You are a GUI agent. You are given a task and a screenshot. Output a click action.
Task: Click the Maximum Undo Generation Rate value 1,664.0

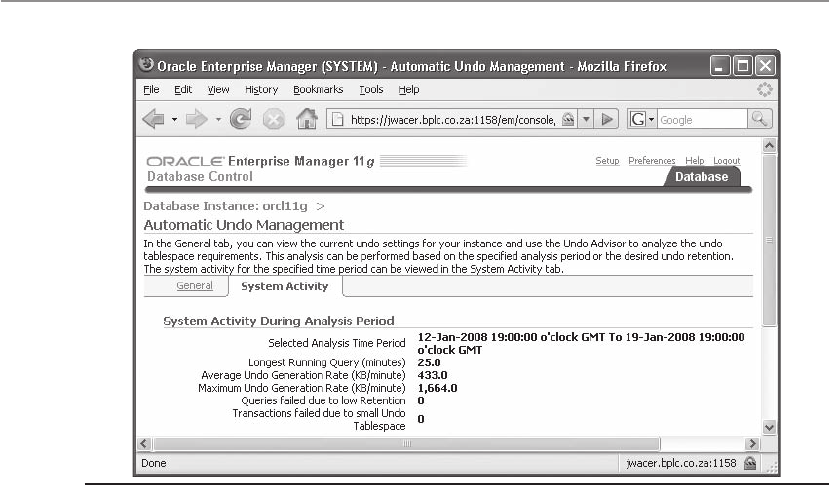tap(437, 388)
